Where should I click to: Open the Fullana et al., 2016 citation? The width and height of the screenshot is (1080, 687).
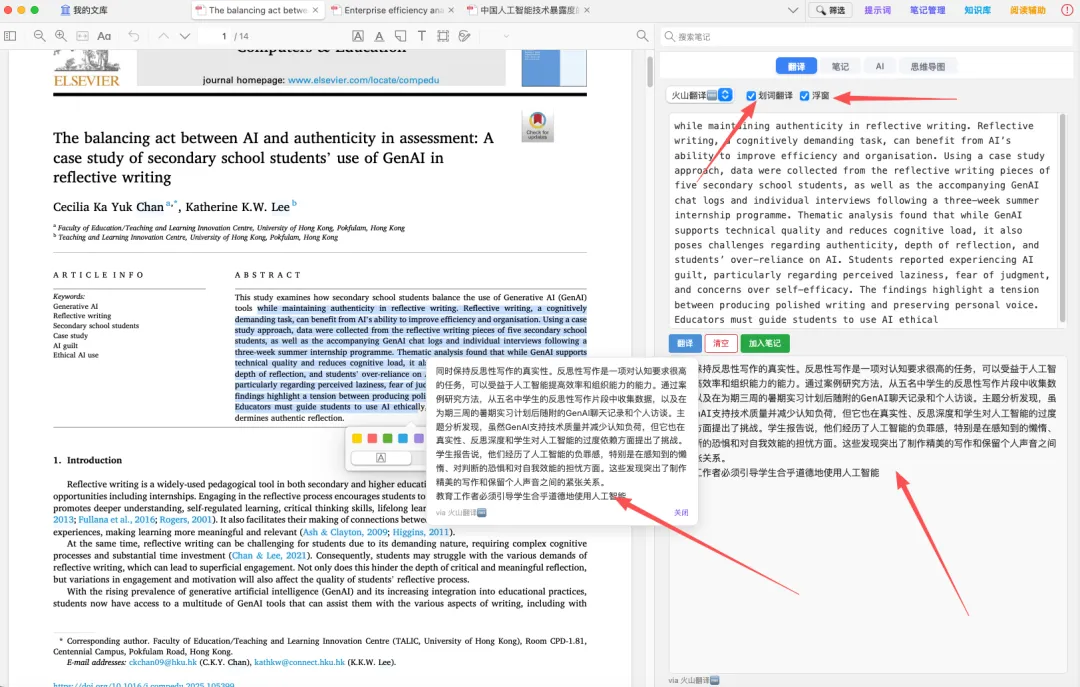point(116,520)
